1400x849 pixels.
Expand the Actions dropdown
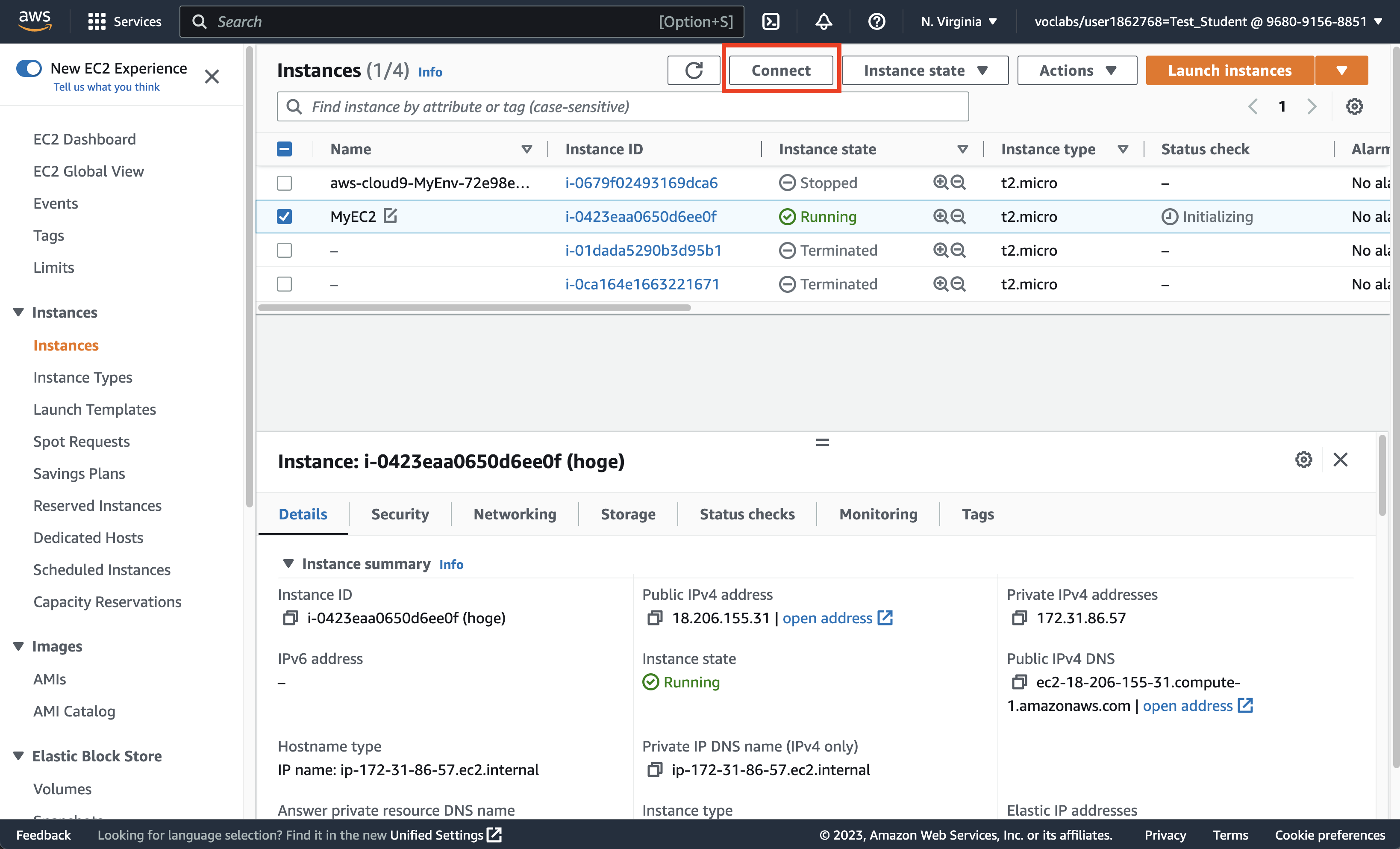(1076, 71)
